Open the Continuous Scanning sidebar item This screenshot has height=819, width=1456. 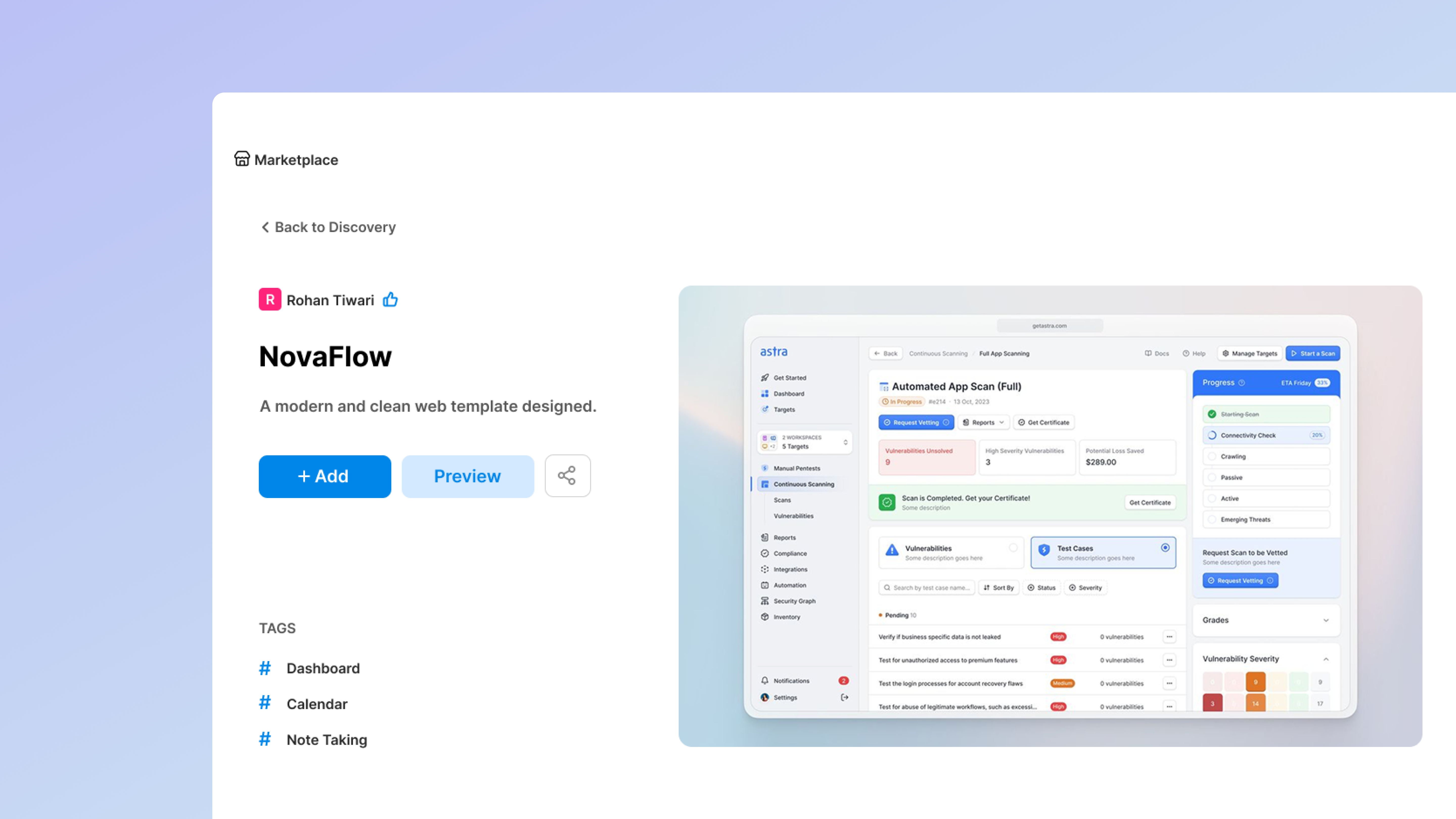(803, 484)
